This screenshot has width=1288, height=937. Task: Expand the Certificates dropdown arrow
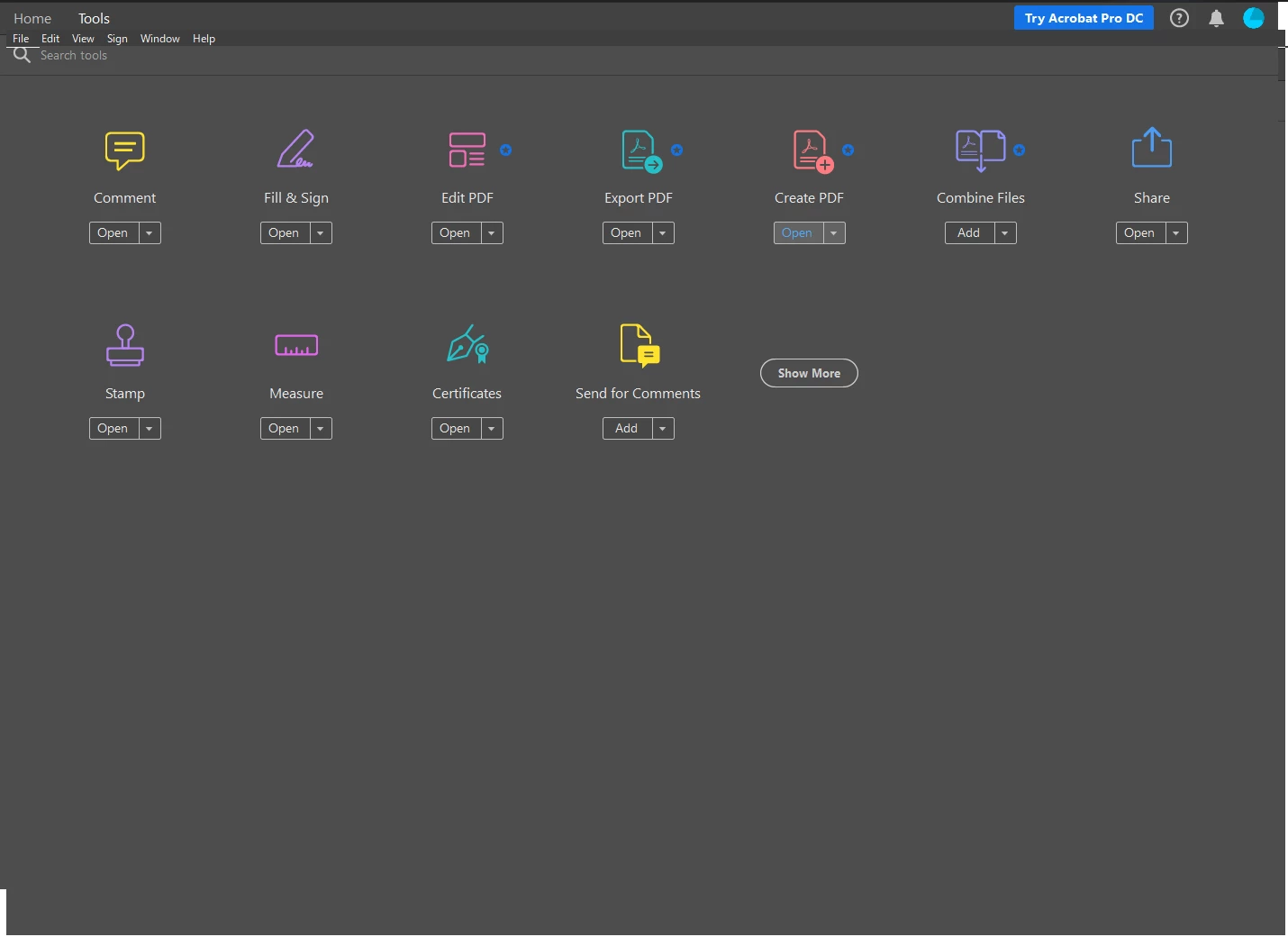[x=492, y=429]
